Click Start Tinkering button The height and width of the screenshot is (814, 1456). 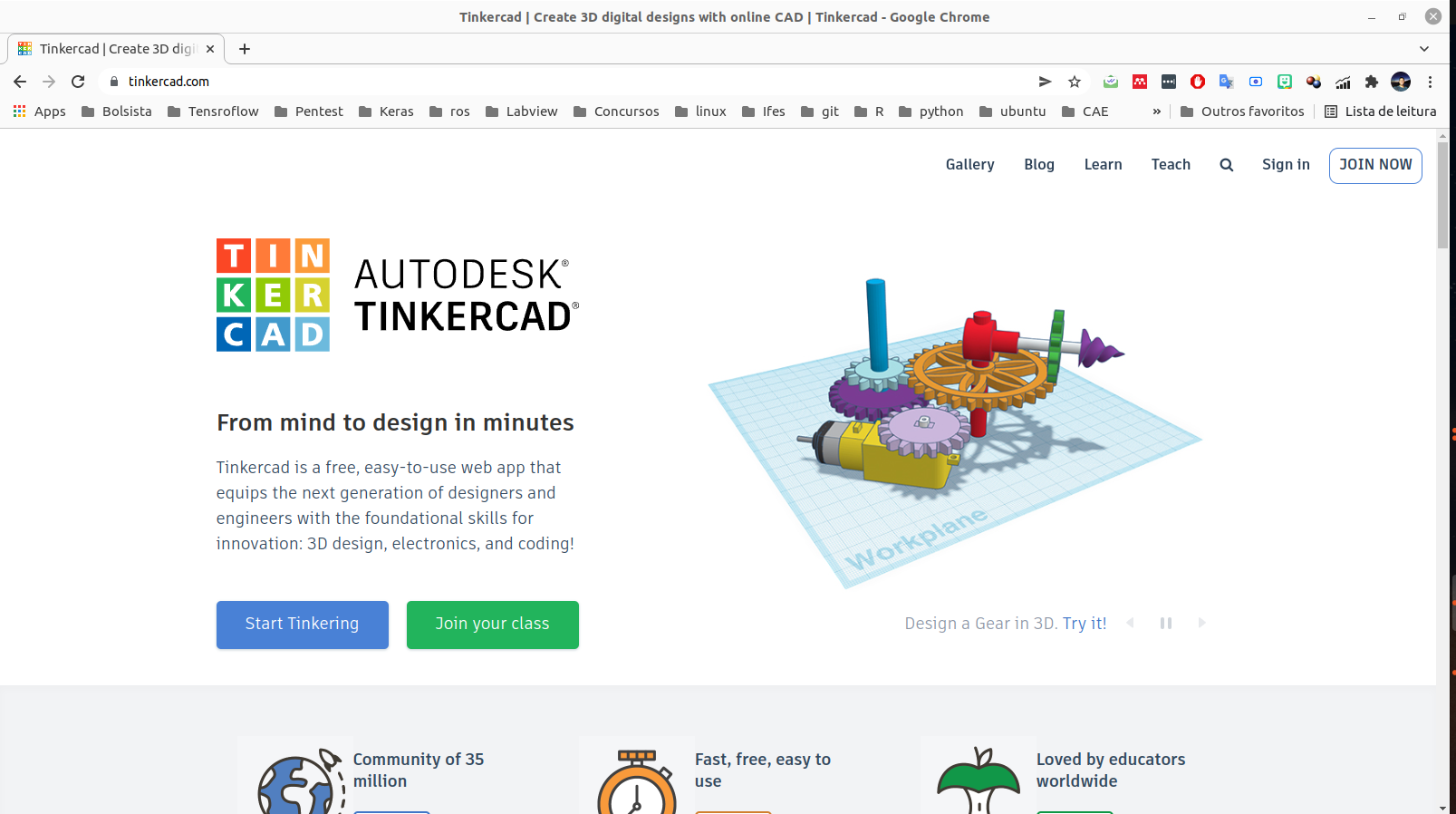[303, 625]
